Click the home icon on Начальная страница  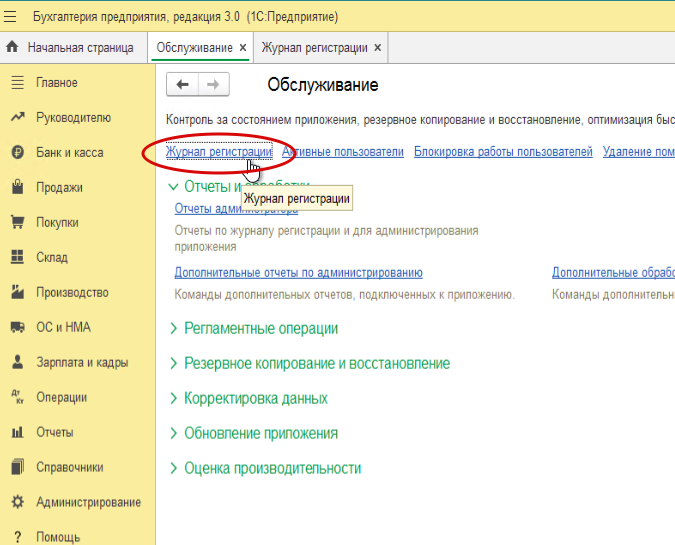pos(13,47)
